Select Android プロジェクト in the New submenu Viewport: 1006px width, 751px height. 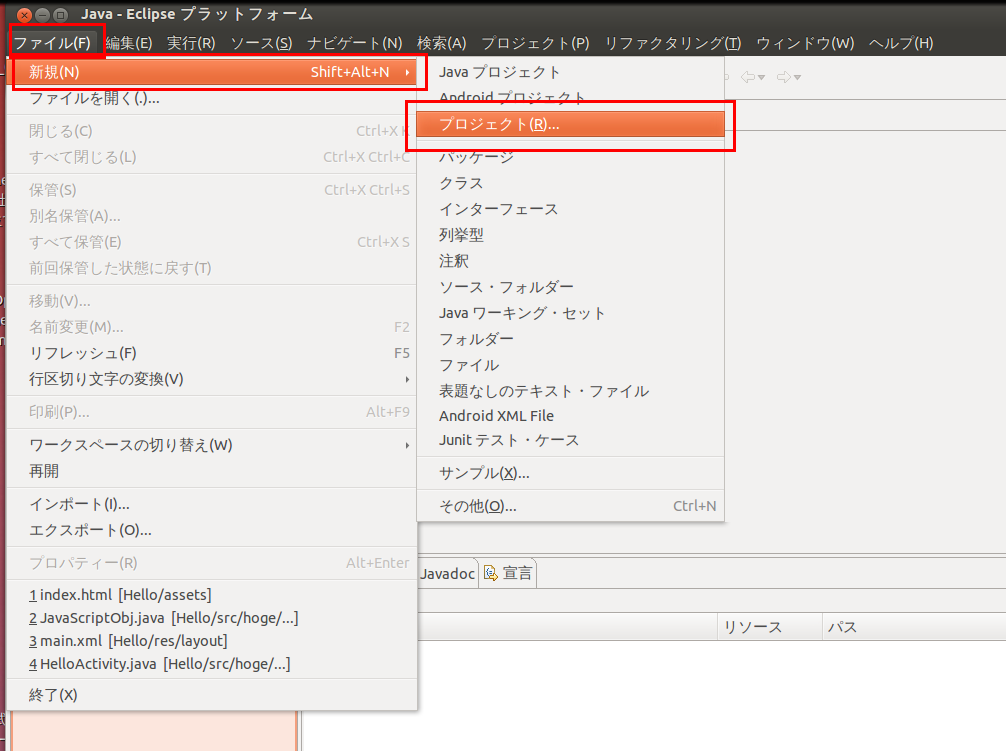pyautogui.click(x=570, y=96)
